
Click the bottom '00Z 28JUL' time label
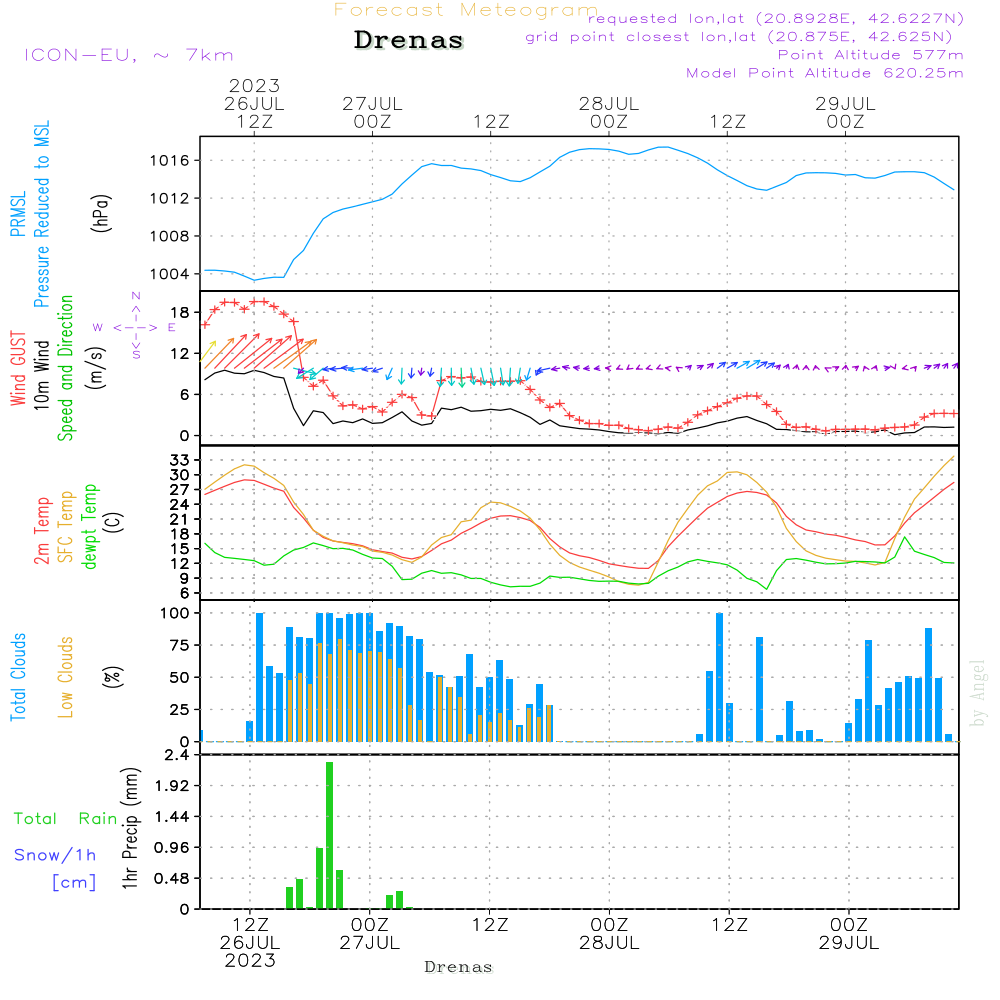tap(610, 934)
